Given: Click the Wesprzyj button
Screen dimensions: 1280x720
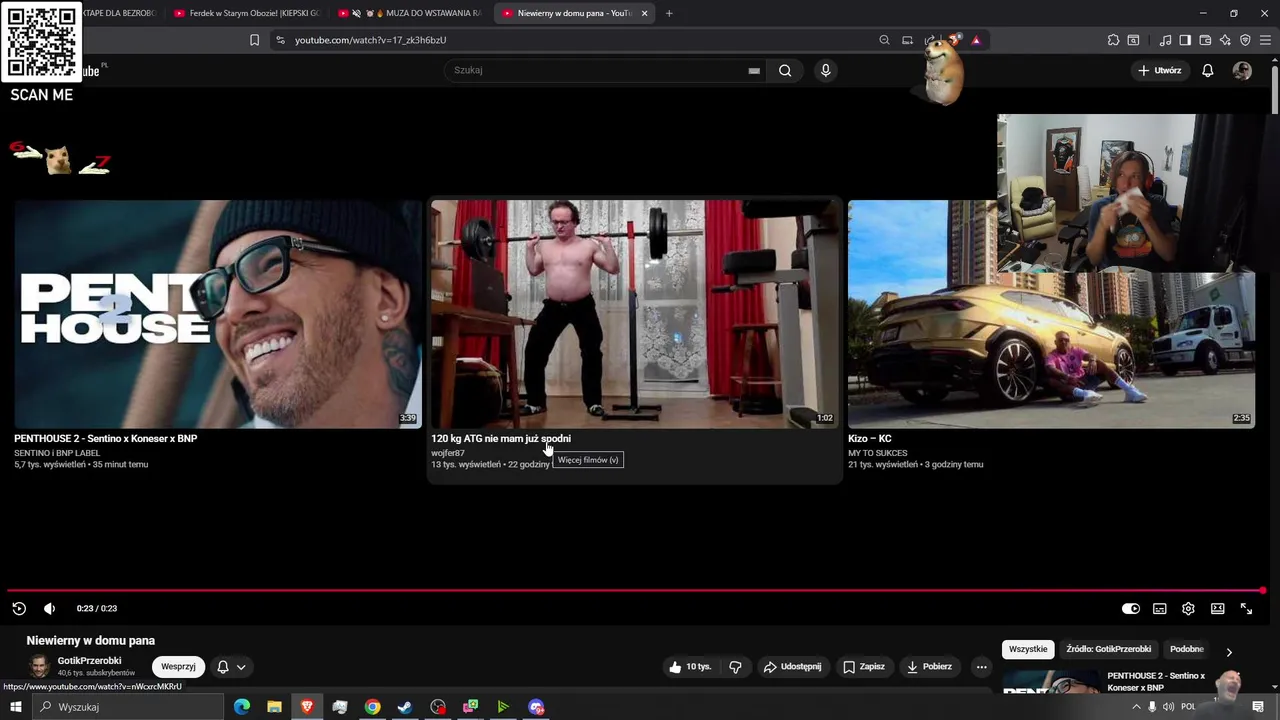Looking at the screenshot, I should click(178, 667).
